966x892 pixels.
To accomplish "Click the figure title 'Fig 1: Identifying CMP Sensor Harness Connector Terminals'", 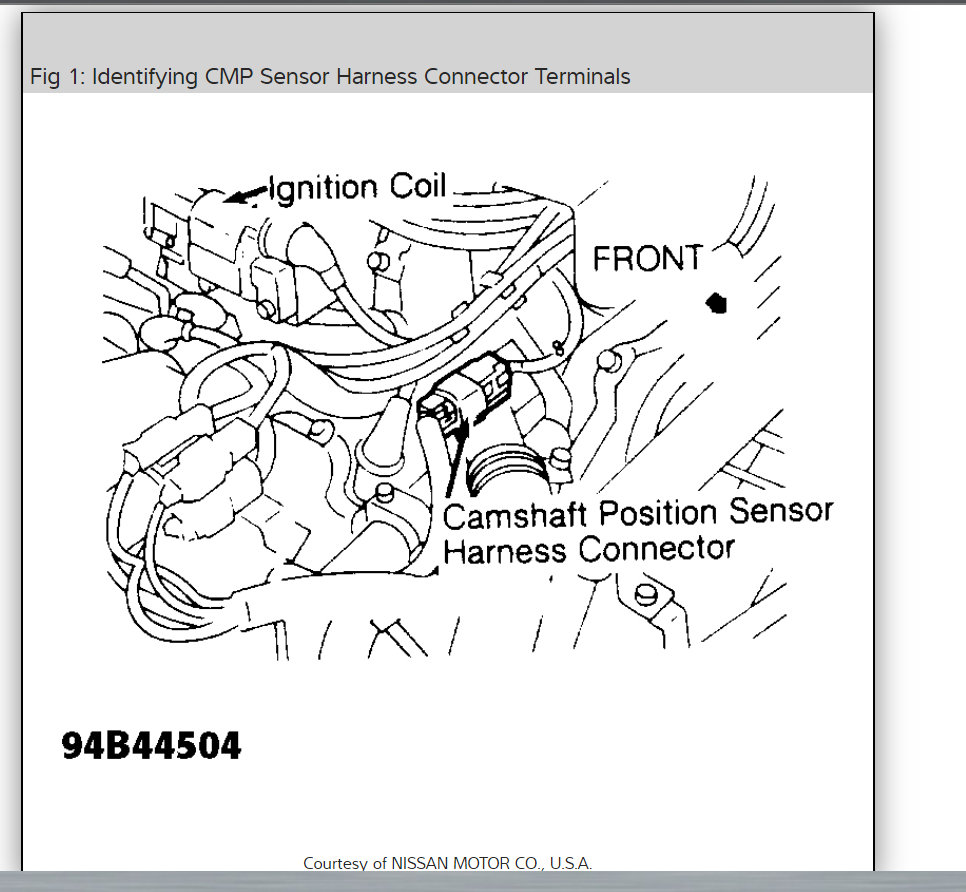I will click(x=330, y=76).
